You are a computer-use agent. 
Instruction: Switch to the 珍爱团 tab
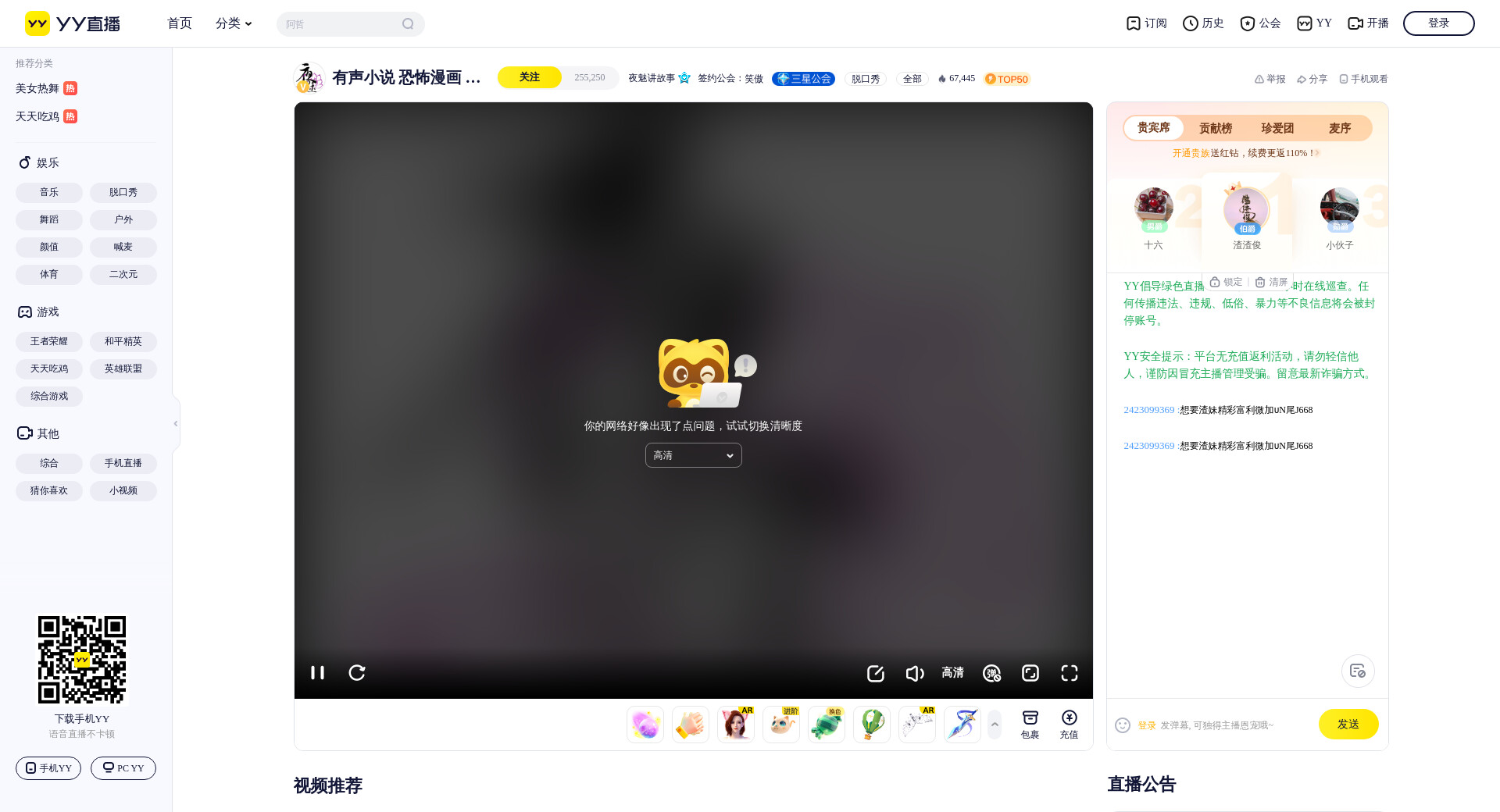tap(1277, 128)
